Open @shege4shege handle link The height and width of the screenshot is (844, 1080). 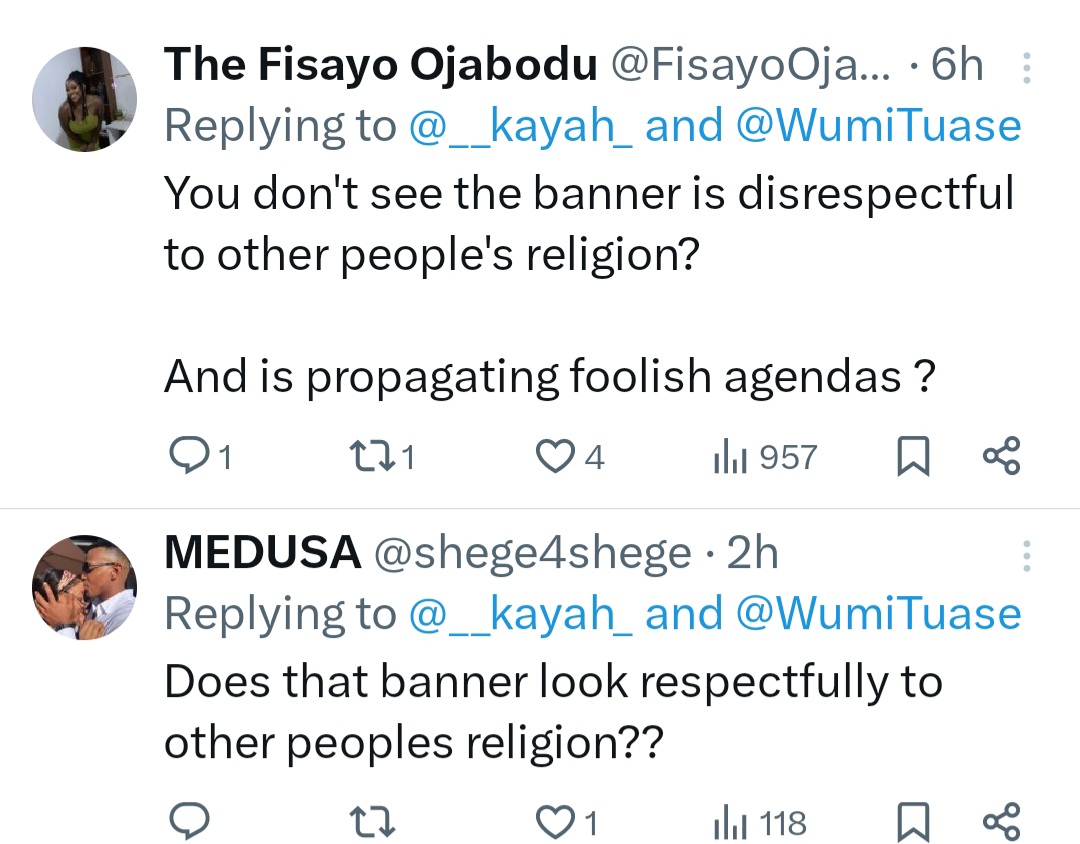[x=531, y=553]
